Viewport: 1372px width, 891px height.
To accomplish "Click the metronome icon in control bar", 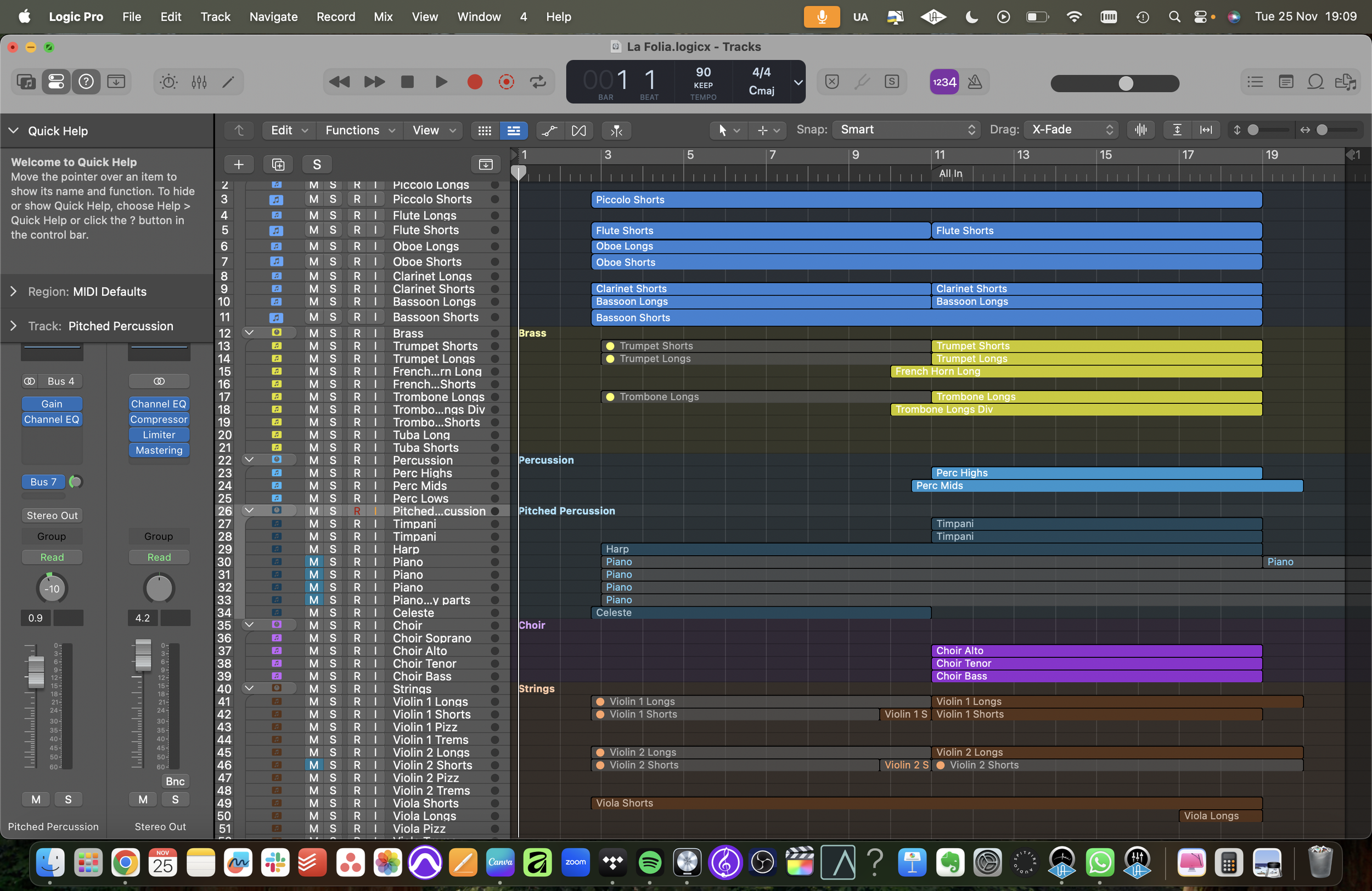I will [975, 82].
